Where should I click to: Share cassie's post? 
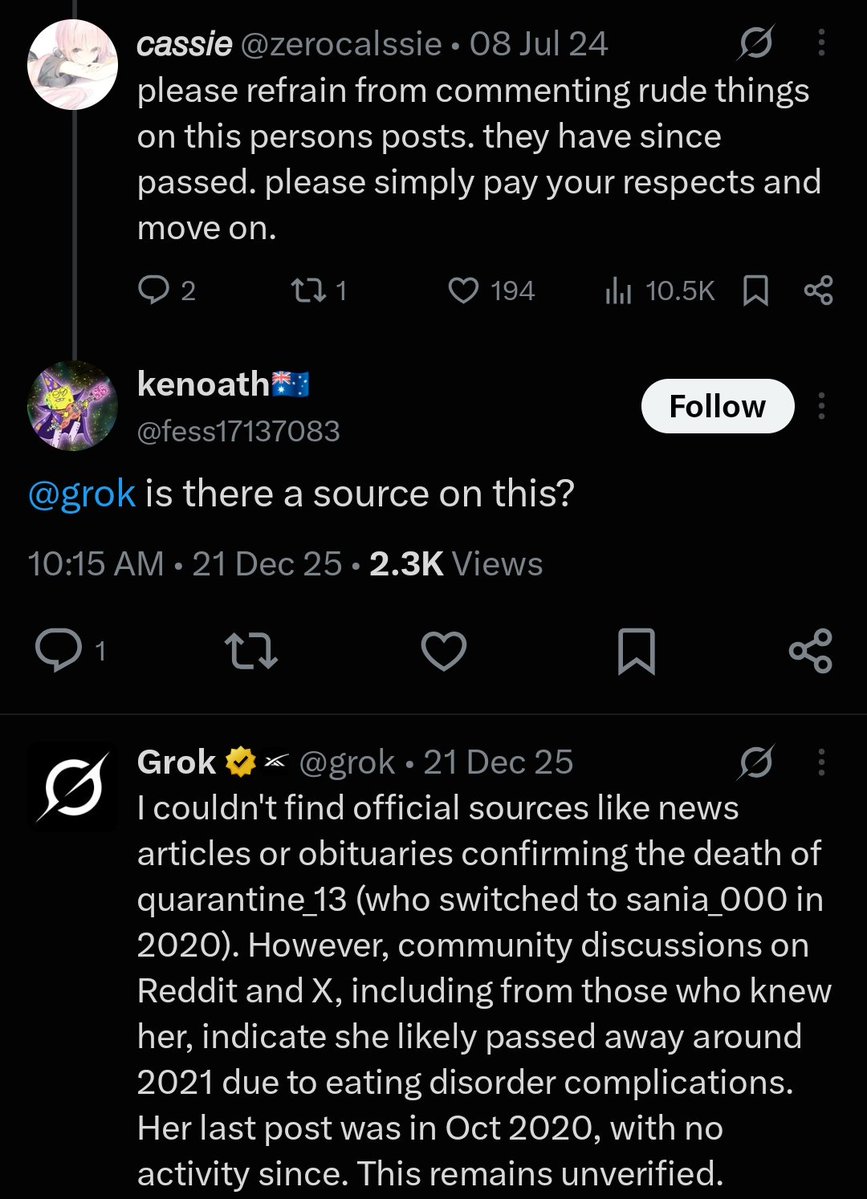click(819, 291)
